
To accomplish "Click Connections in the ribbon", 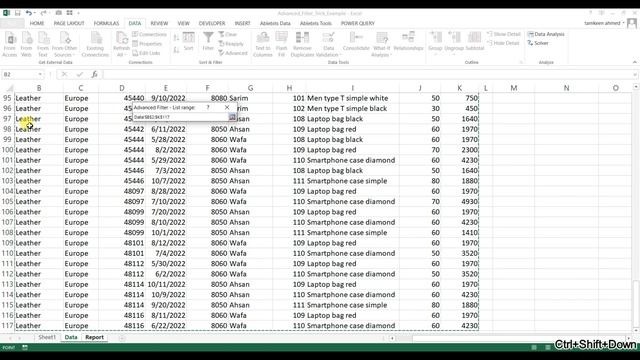I will [149, 35].
